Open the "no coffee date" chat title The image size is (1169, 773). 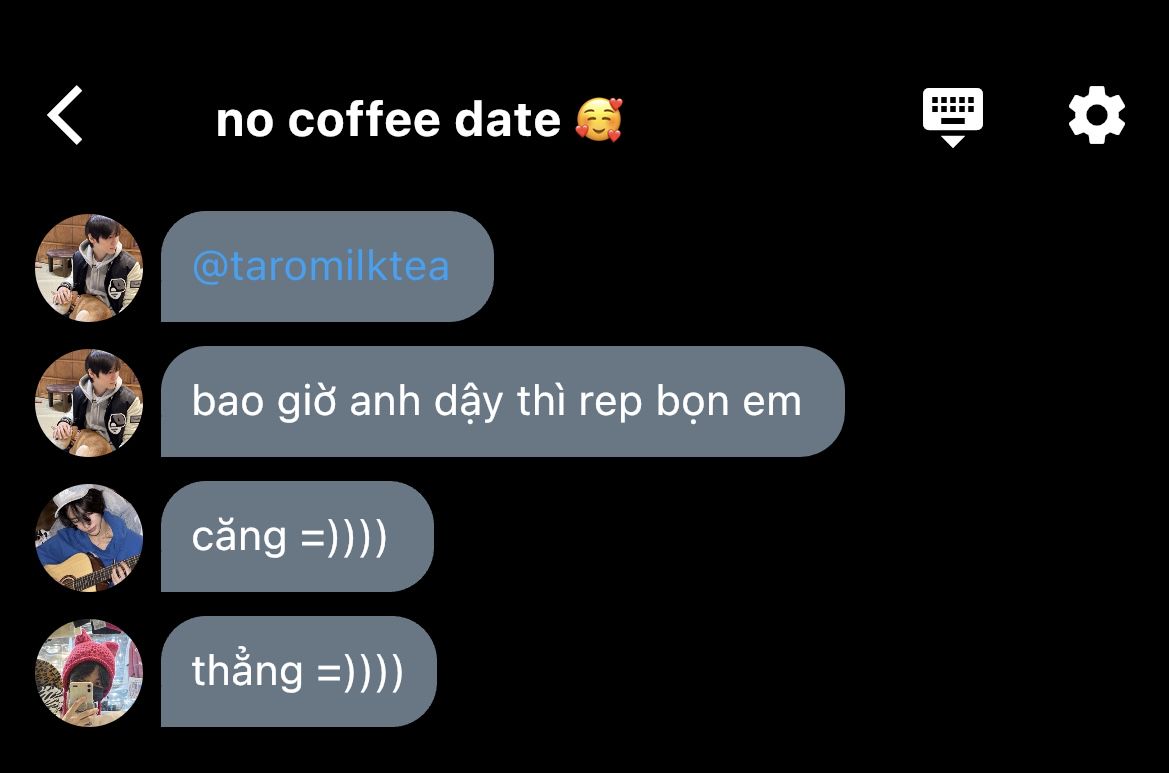[388, 119]
